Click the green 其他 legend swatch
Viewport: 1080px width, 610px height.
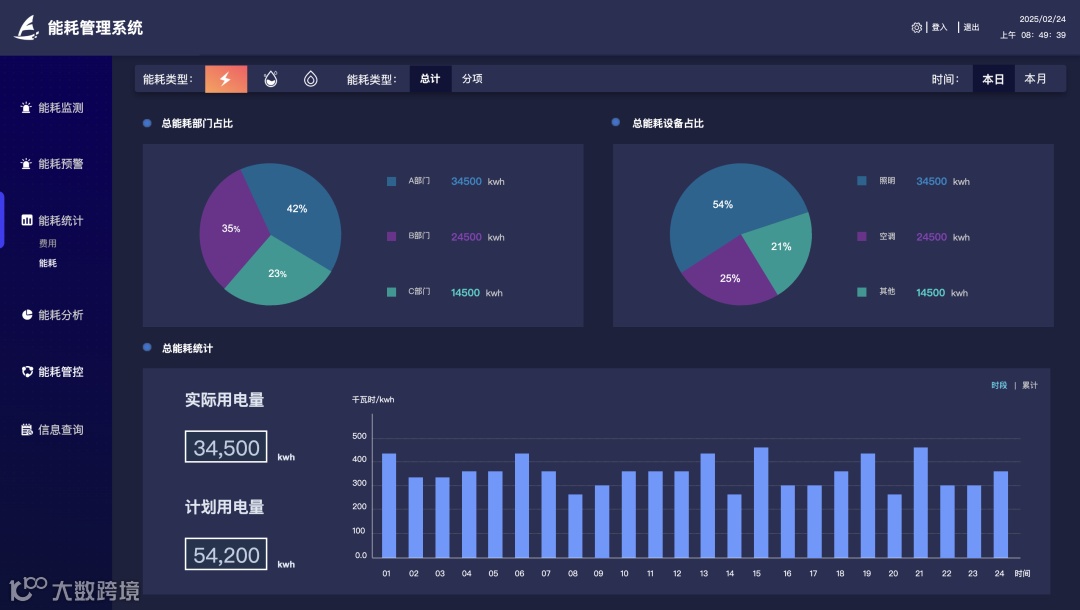[862, 293]
